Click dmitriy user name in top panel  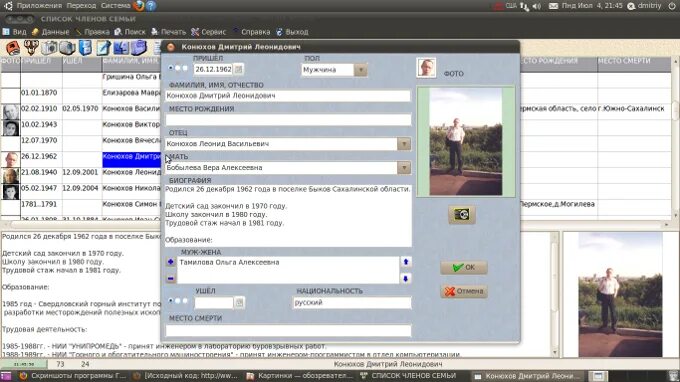(649, 6)
